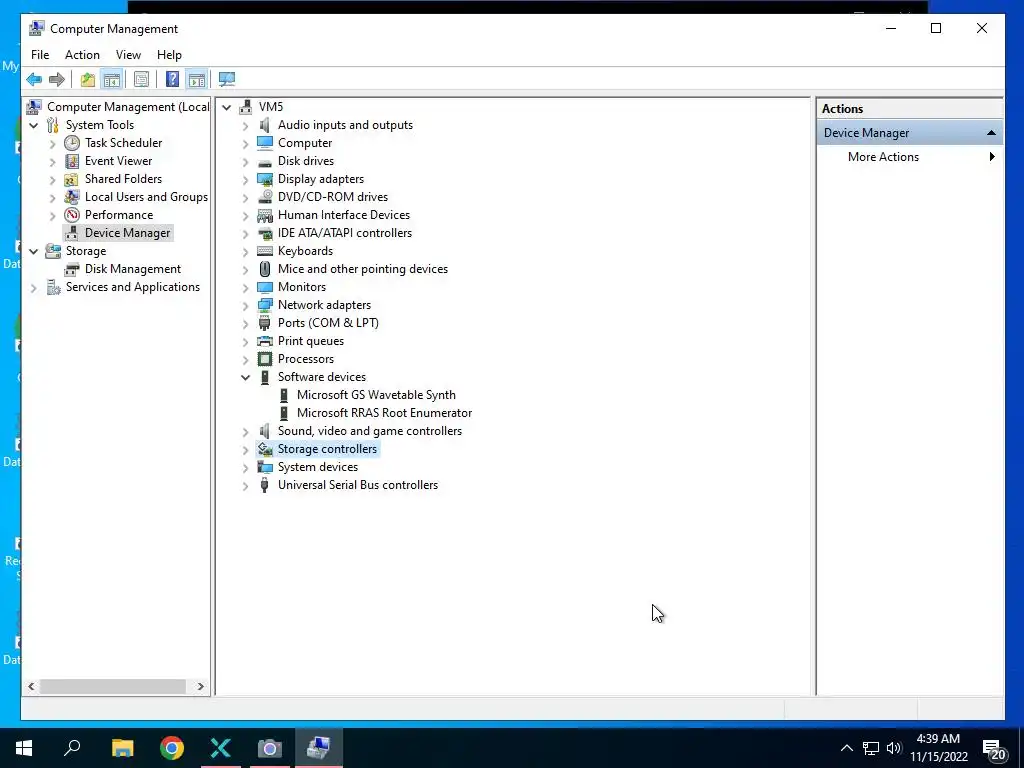The width and height of the screenshot is (1024, 768).
Task: Click the blue Help question mark icon
Action: click(x=172, y=80)
